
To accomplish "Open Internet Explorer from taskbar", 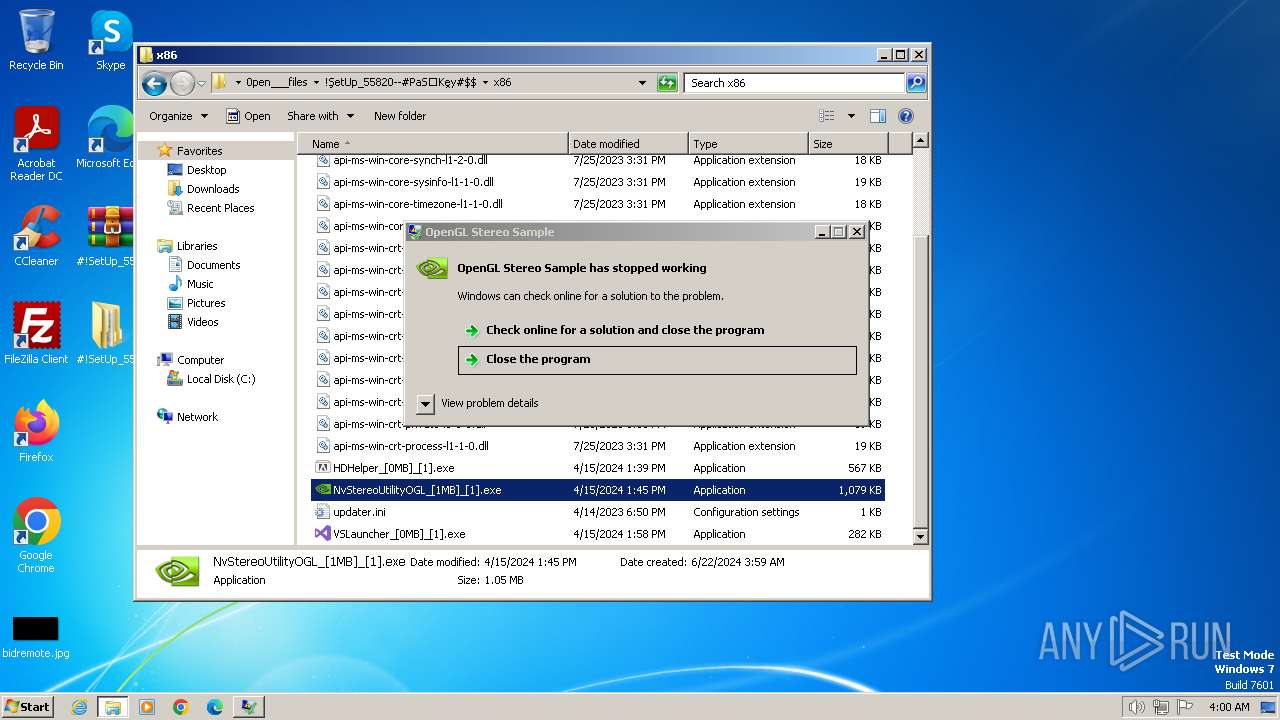I will click(79, 707).
